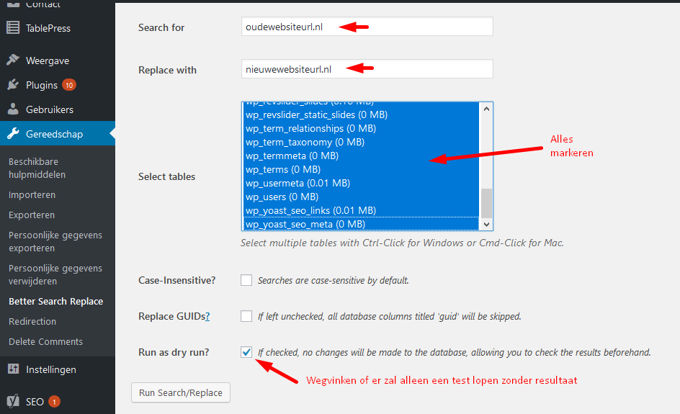The height and width of the screenshot is (414, 680).
Task: Go to Beschikbare hulpmiddelen submenu
Action: click(x=37, y=168)
